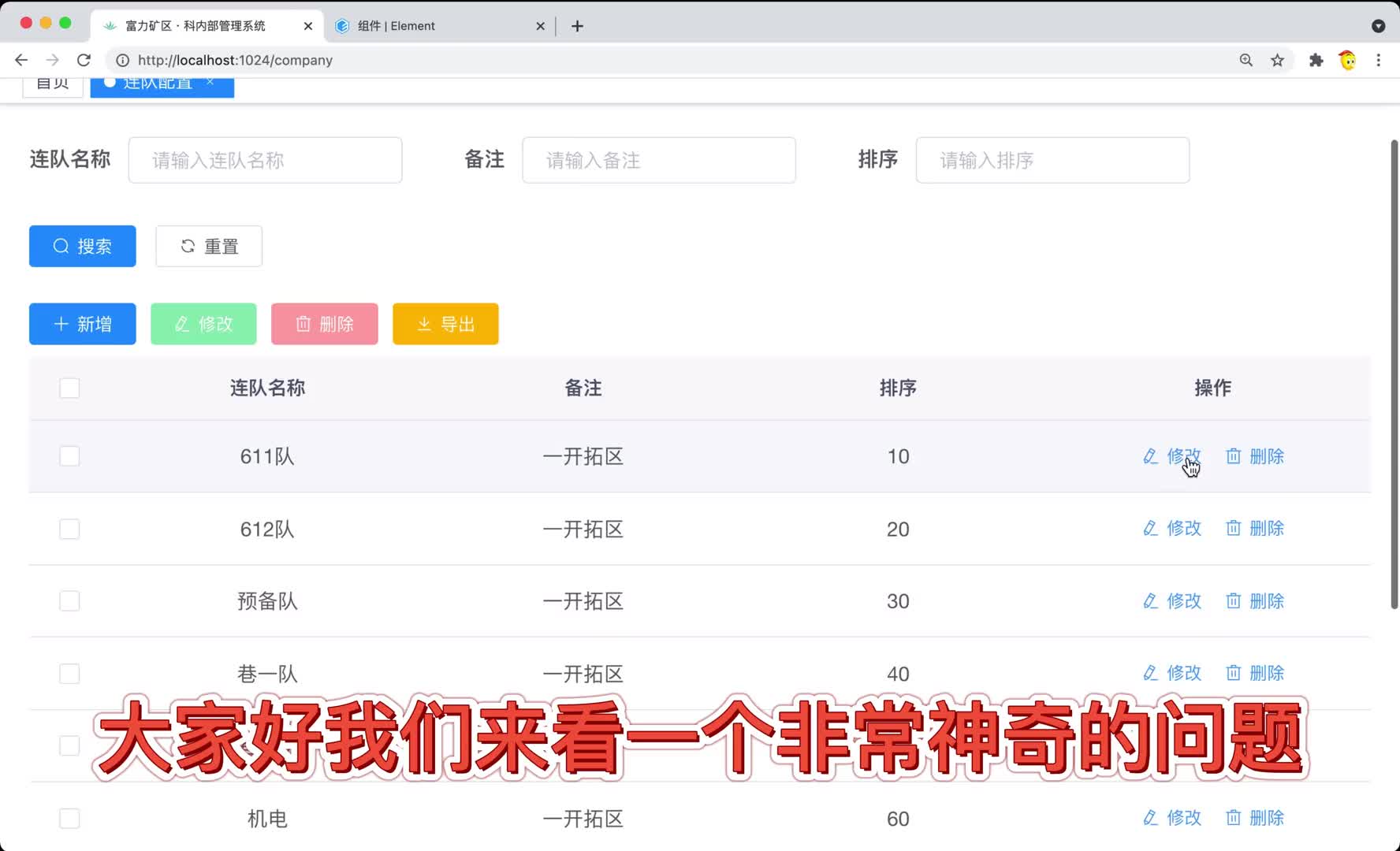Click 排序 value 30 cell
1400x851 pixels.
click(898, 601)
